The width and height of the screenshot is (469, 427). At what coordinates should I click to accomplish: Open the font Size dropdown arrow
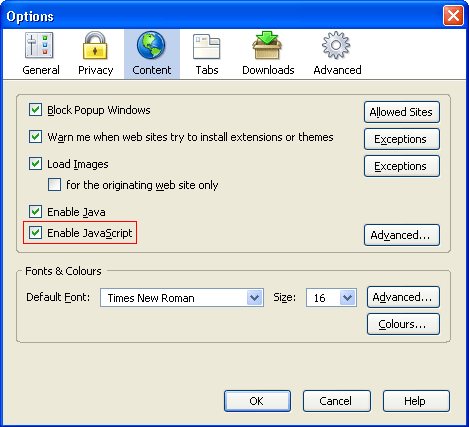347,297
